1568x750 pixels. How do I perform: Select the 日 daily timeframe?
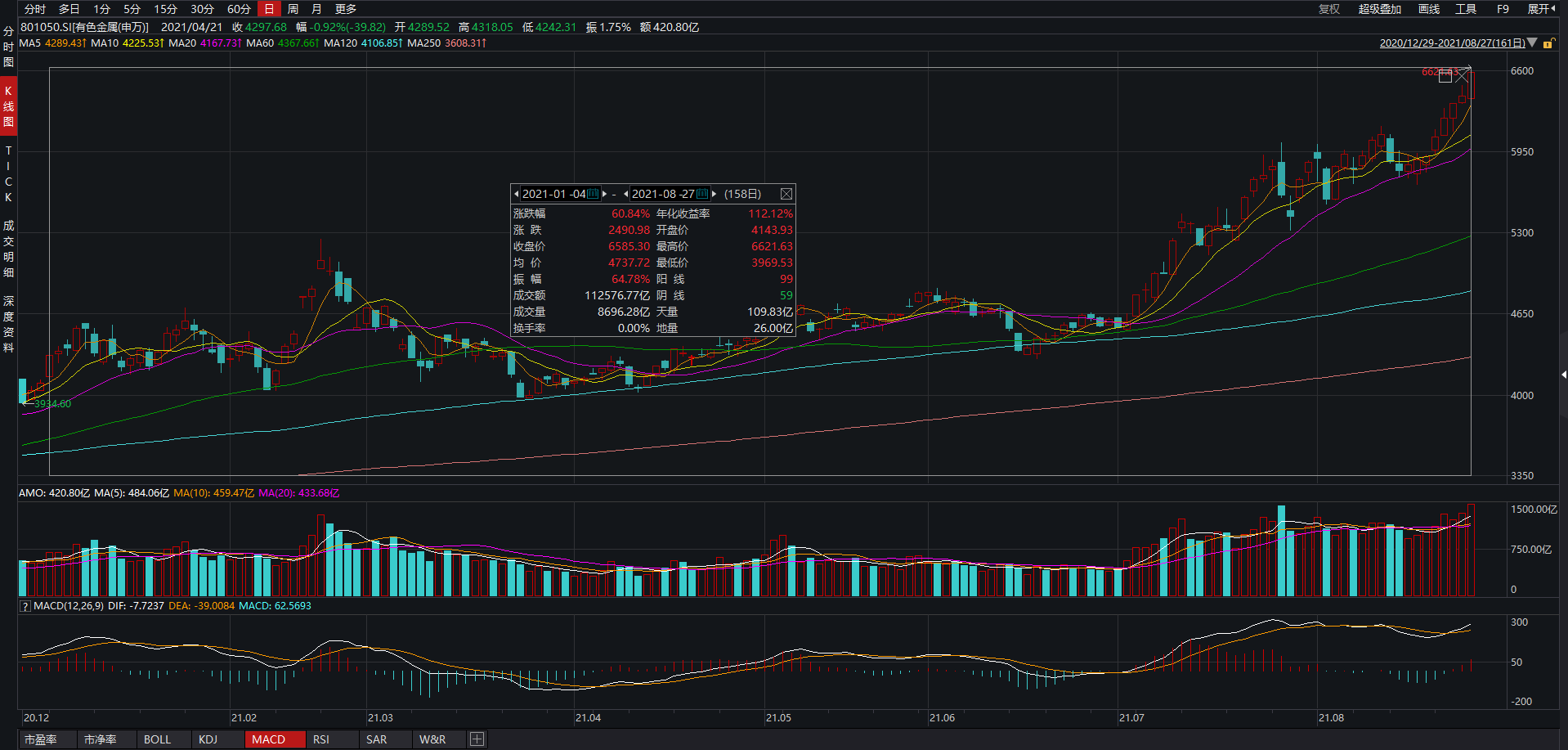pos(269,9)
